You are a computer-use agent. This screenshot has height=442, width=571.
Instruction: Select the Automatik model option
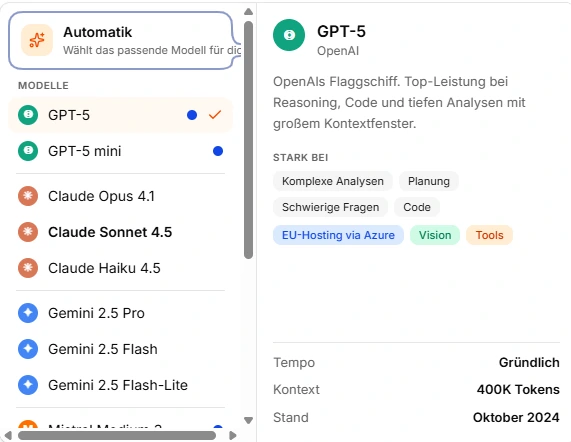click(125, 40)
